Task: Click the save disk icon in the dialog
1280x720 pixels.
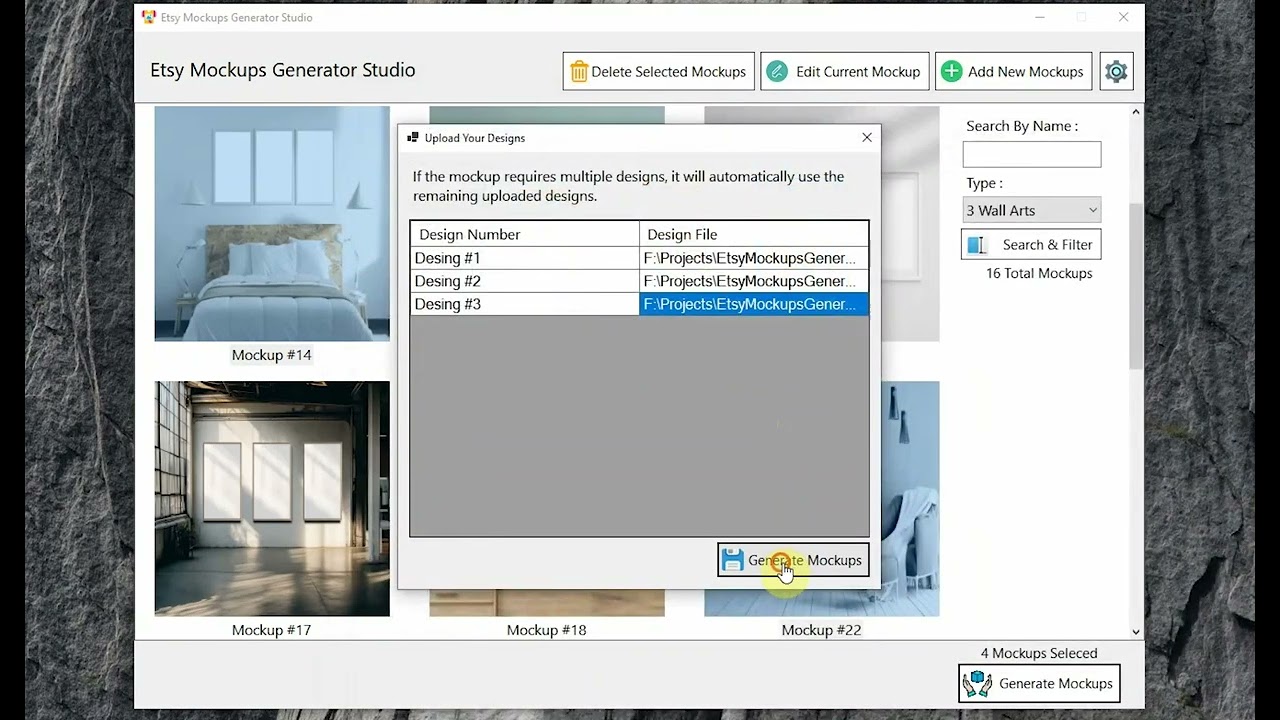Action: [733, 560]
